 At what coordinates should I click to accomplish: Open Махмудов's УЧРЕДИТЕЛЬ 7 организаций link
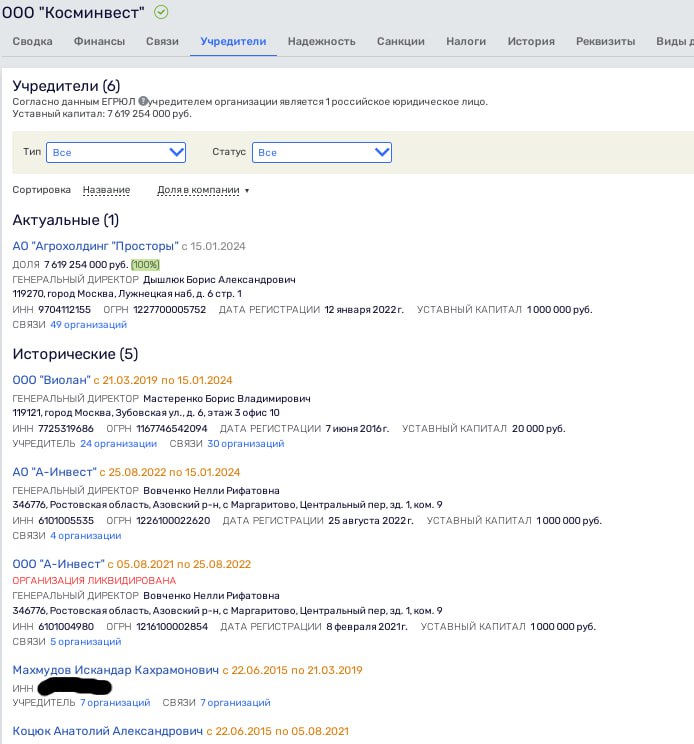point(115,702)
